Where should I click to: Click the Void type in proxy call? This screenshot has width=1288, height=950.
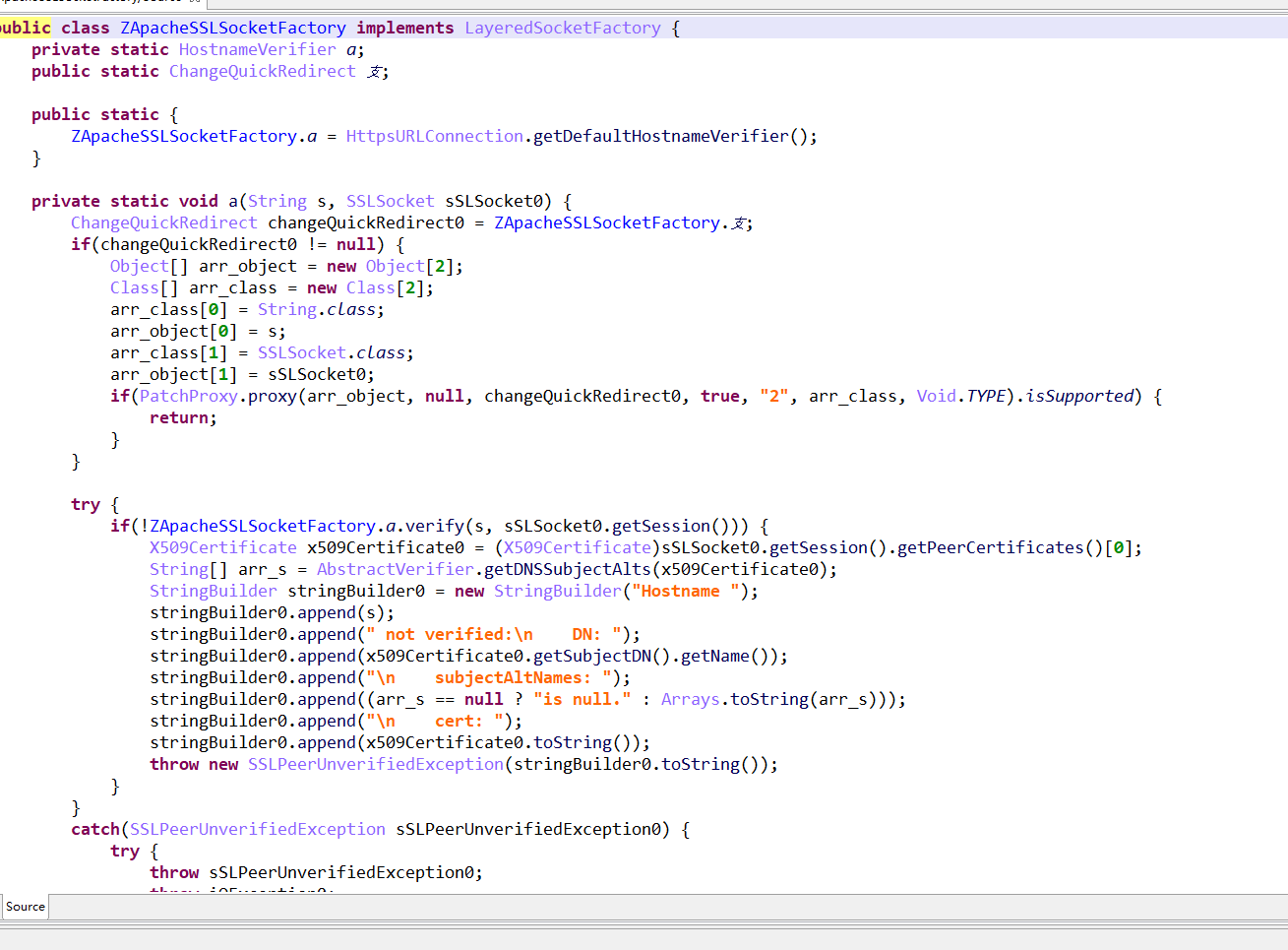click(936, 396)
